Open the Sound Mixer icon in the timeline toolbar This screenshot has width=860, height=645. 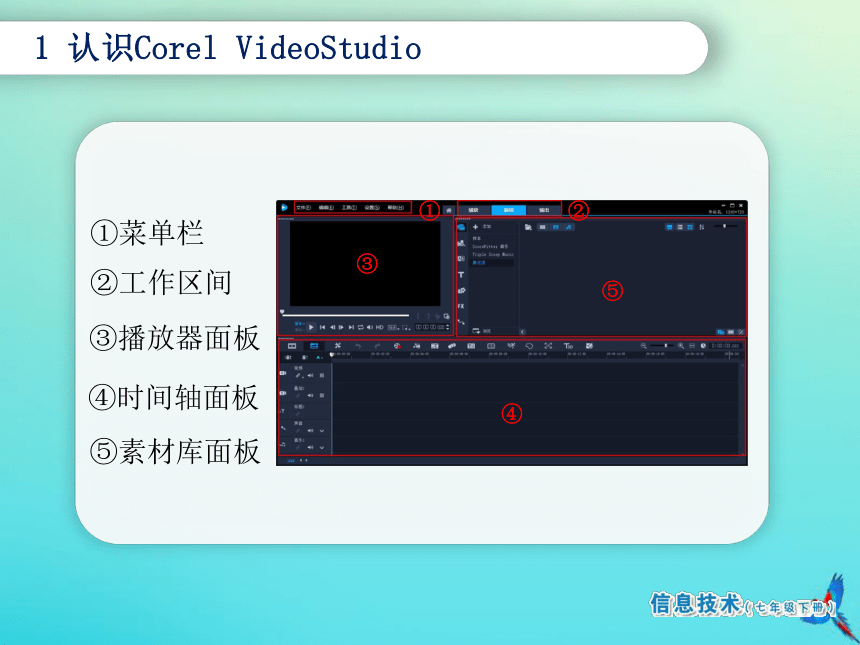click(416, 346)
